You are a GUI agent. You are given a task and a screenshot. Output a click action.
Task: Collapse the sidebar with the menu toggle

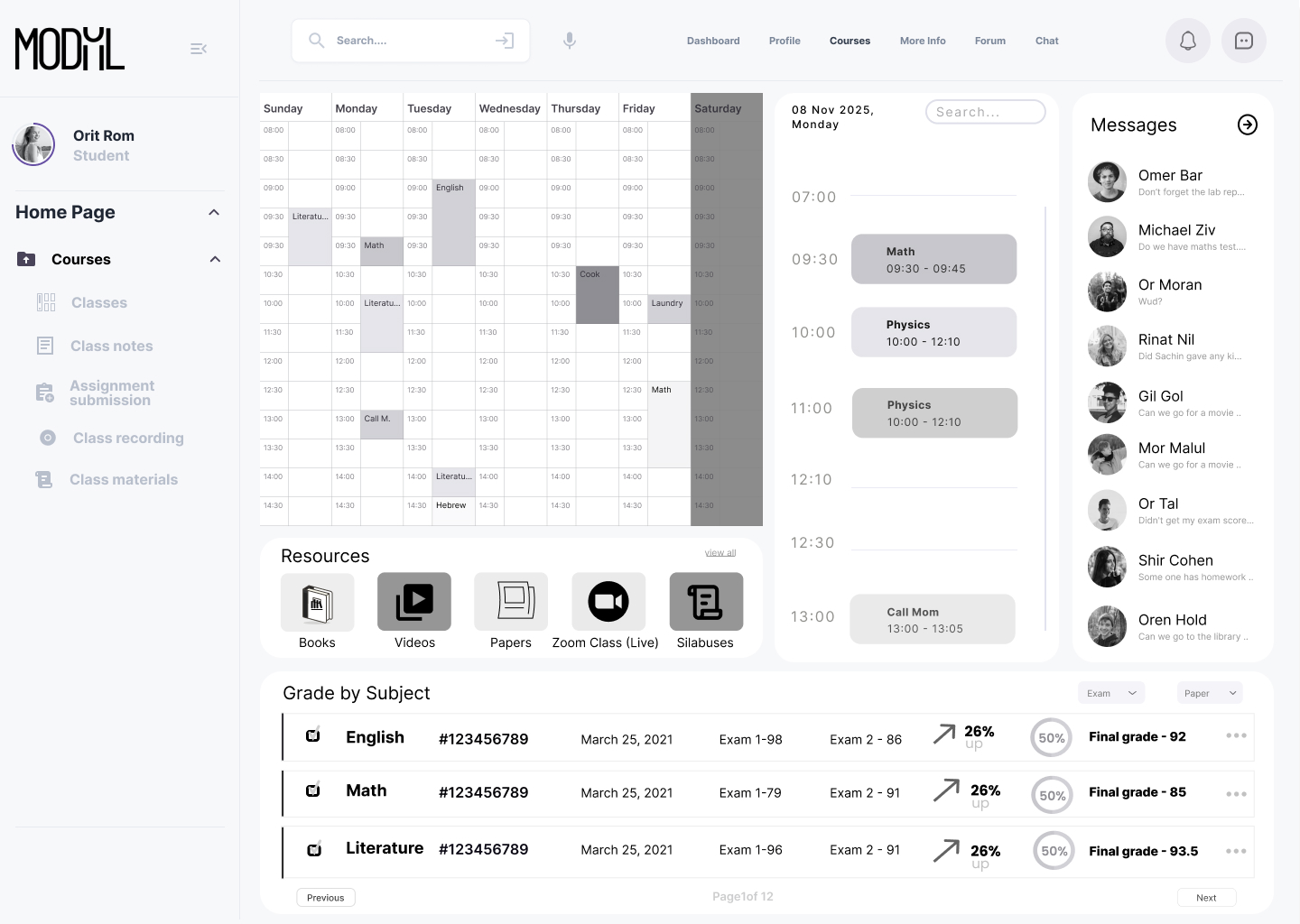(199, 49)
